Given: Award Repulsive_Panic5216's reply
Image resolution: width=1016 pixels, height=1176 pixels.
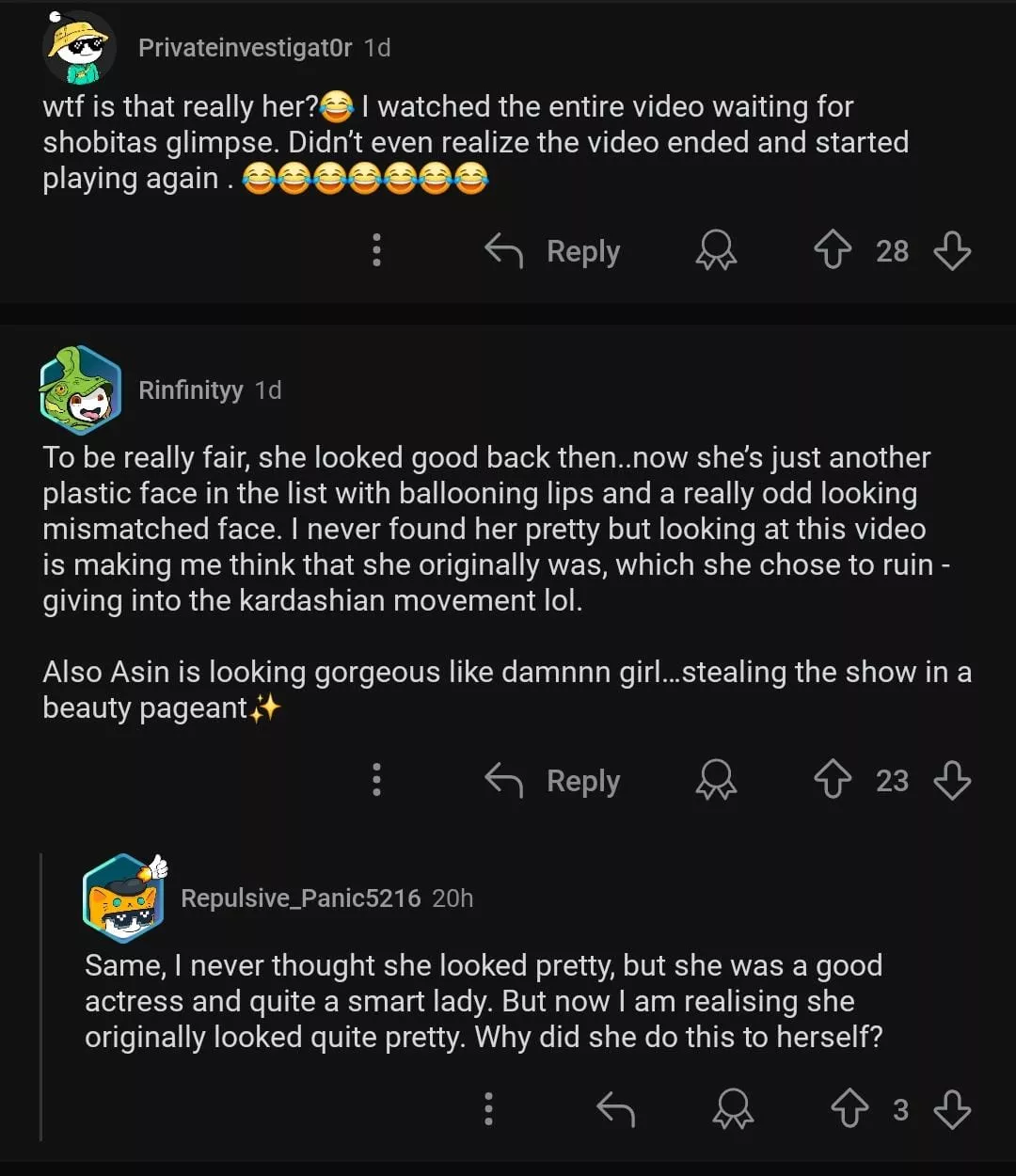Looking at the screenshot, I should tap(733, 1109).
